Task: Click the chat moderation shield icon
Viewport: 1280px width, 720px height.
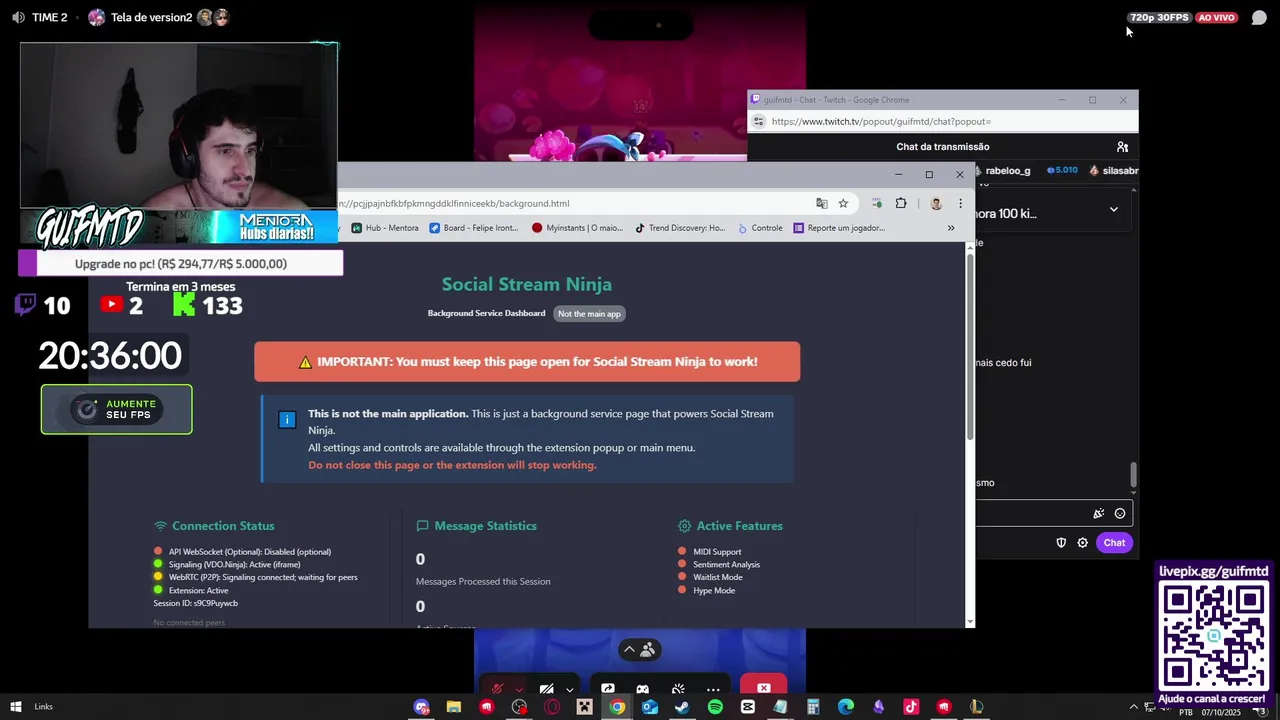Action: click(1061, 543)
